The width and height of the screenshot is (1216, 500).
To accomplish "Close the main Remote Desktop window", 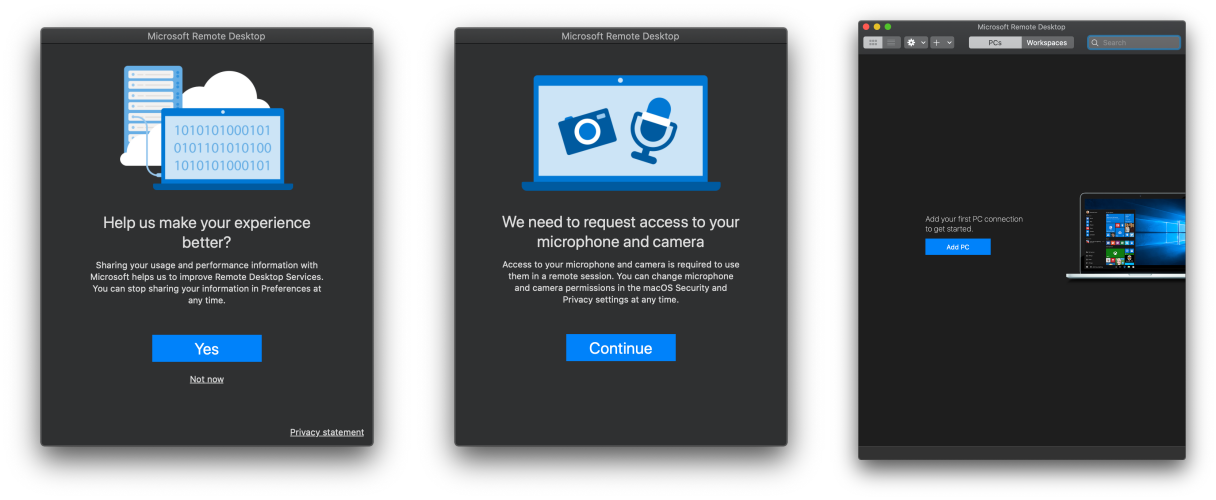I will [866, 27].
